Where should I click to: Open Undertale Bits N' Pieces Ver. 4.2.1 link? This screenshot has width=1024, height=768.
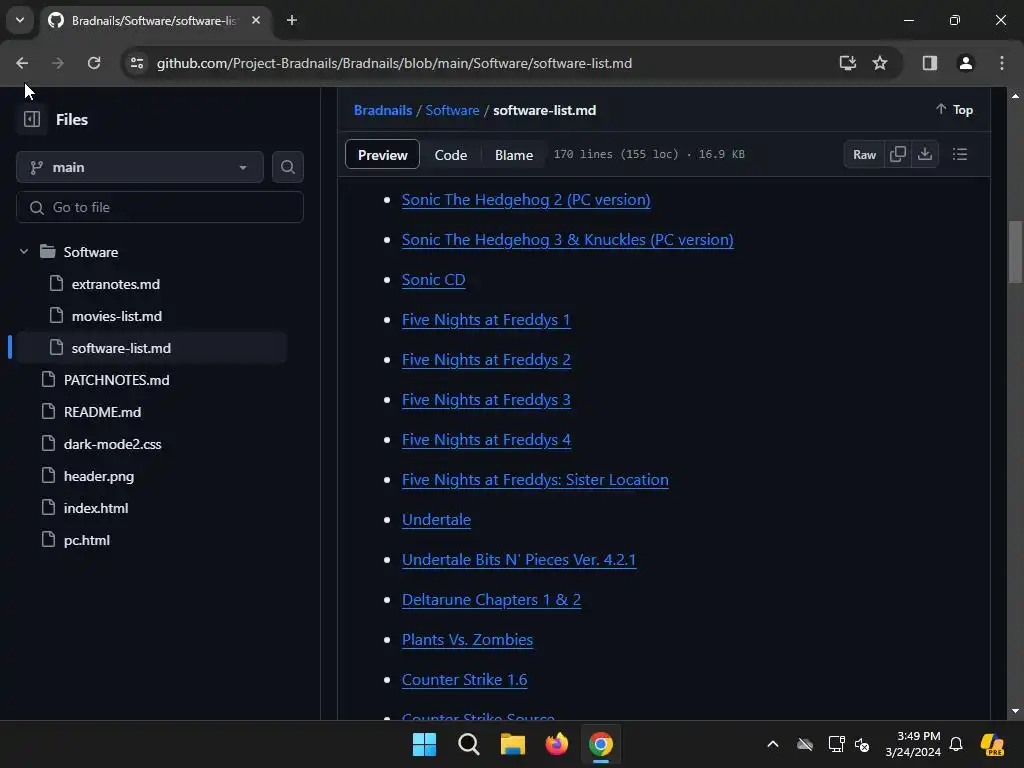coord(519,560)
